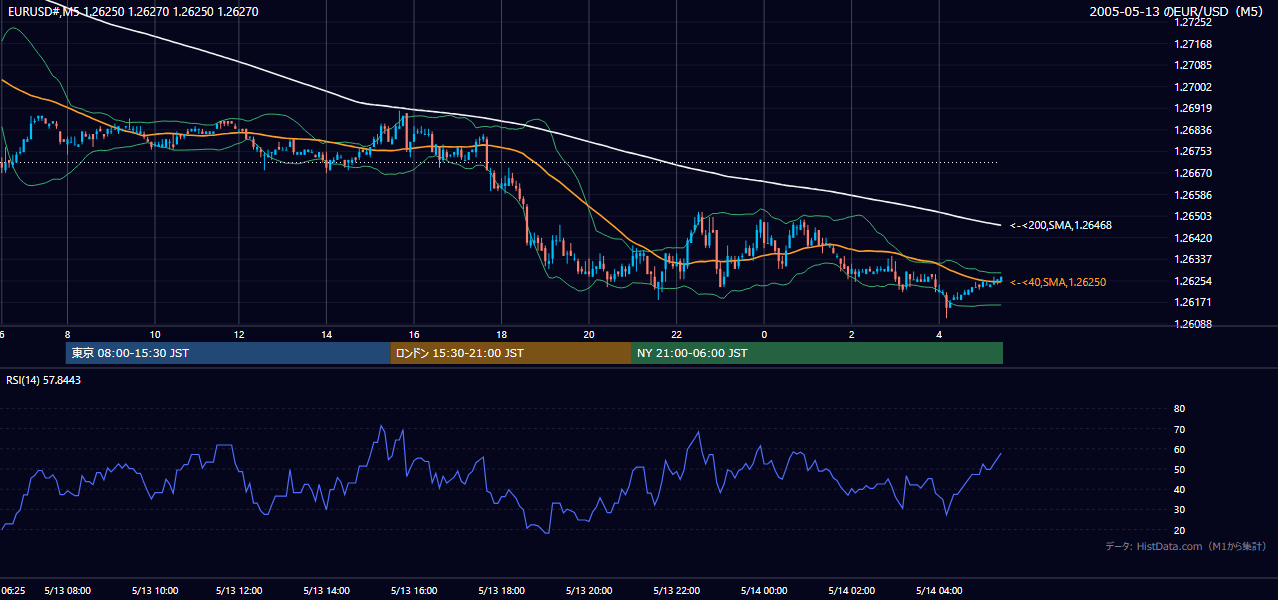Image resolution: width=1278 pixels, height=600 pixels.
Task: Click hour label 12 below price chart
Action: (x=241, y=334)
